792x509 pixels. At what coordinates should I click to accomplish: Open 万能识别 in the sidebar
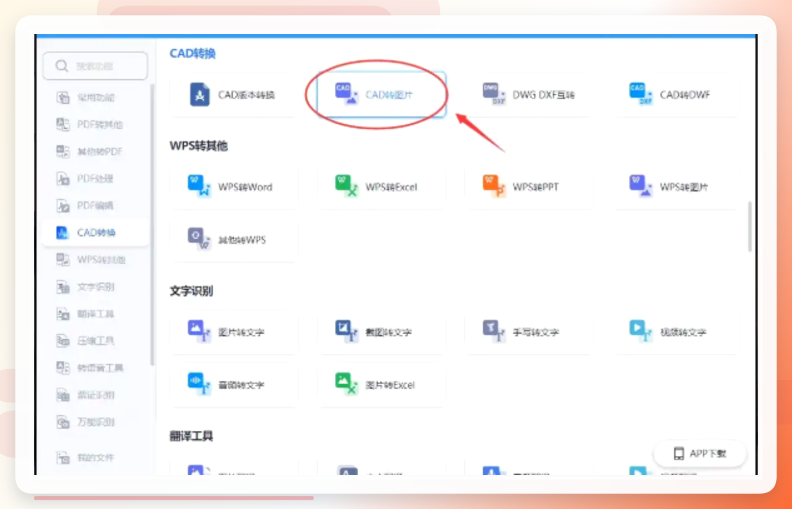click(95, 422)
